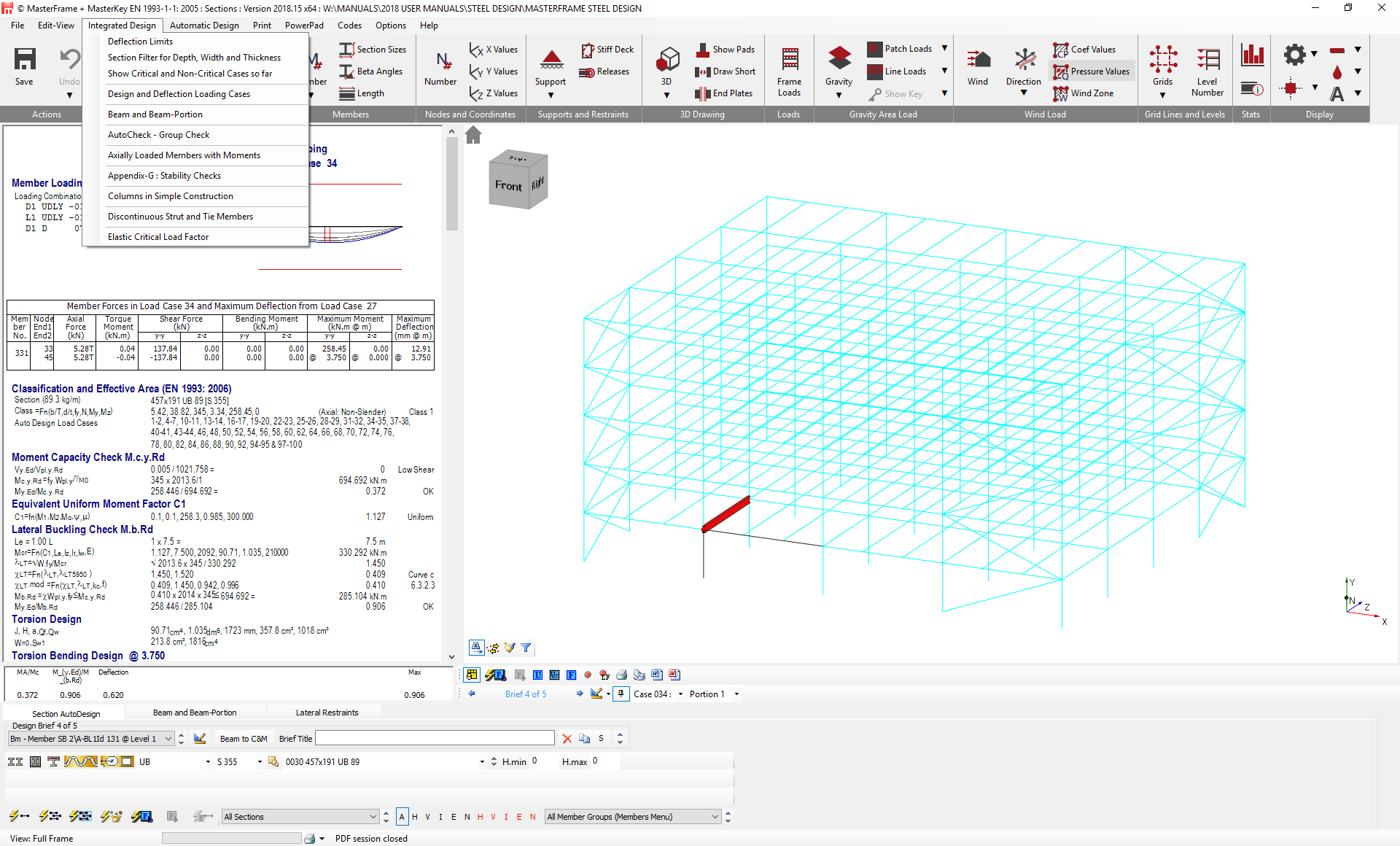Open the Patch Loads dropdown arrow

coord(944,49)
